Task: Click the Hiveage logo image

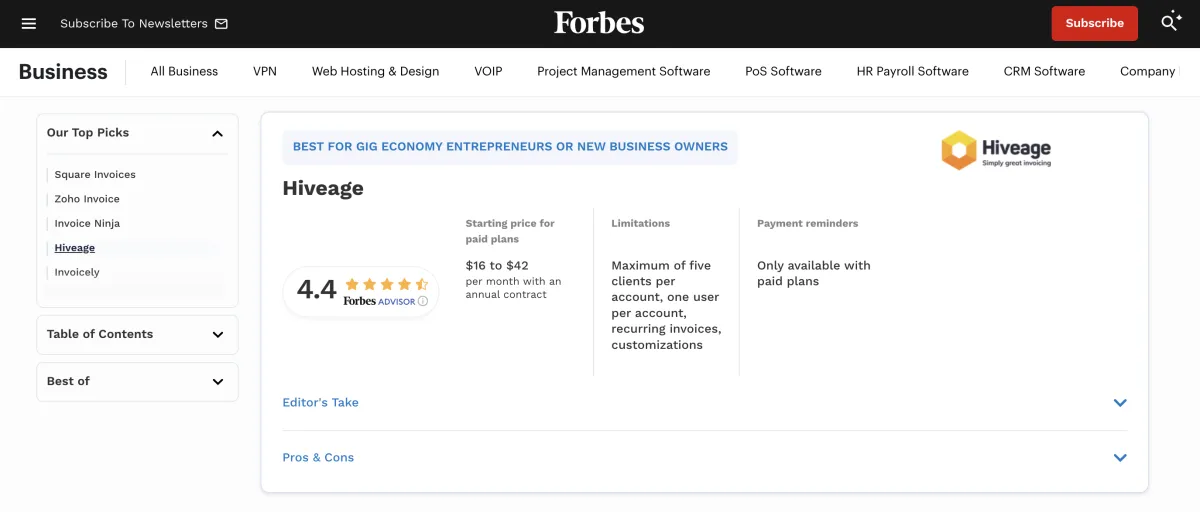Action: click(996, 150)
